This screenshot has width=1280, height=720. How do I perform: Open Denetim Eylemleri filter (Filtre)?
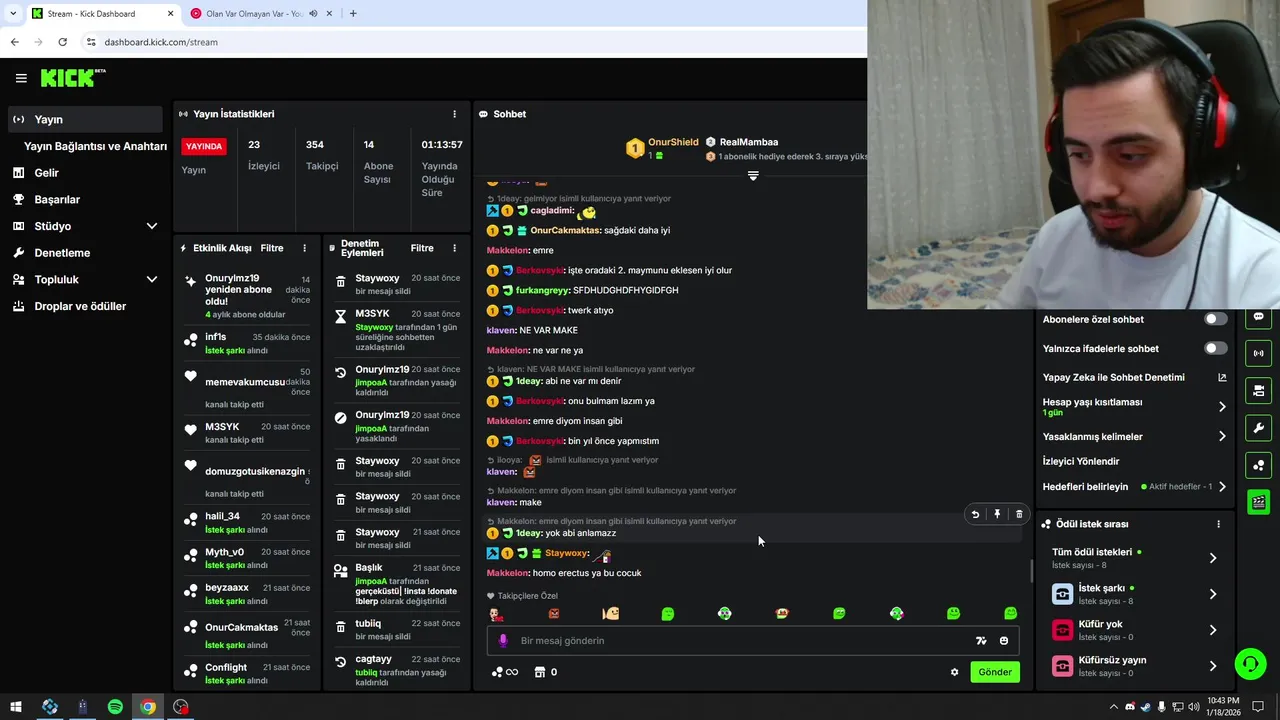[422, 248]
